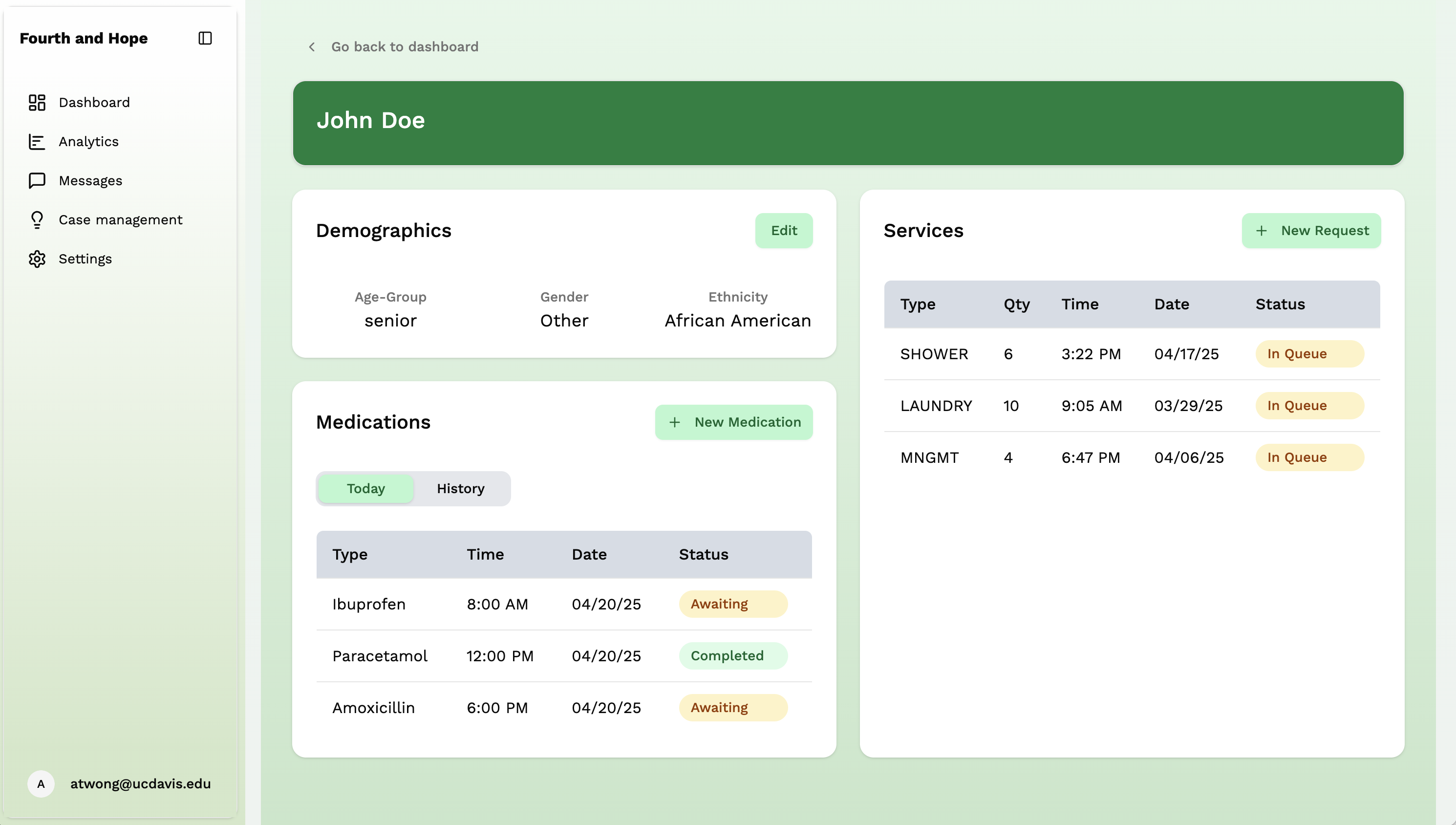Click the Case management lightbulb icon

pyautogui.click(x=37, y=220)
